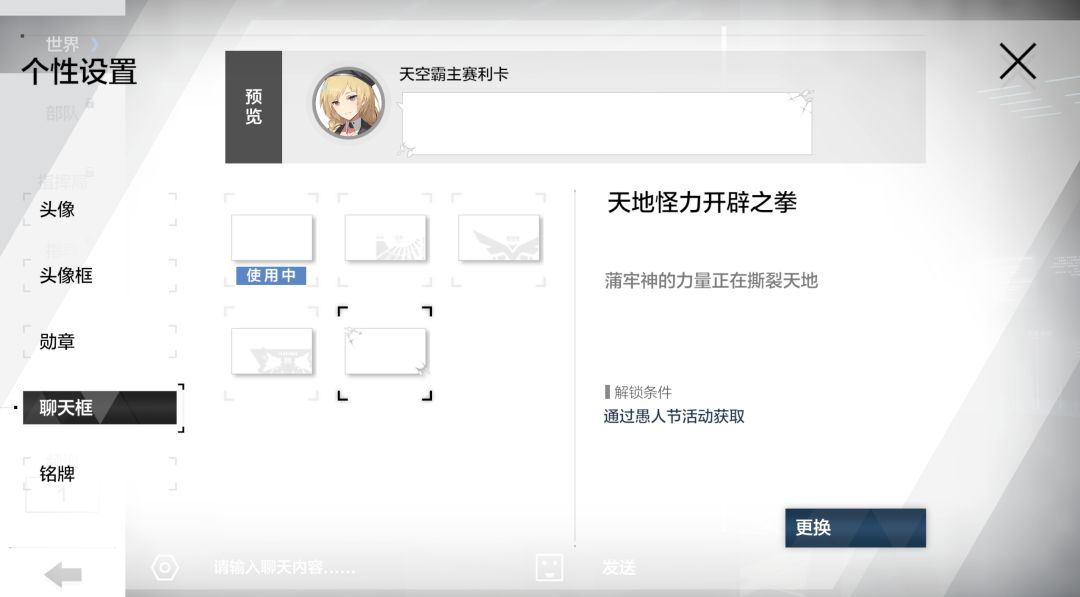This screenshot has height=597, width=1080.
Task: Select the first chat frame in the second row
Action: click(x=271, y=352)
